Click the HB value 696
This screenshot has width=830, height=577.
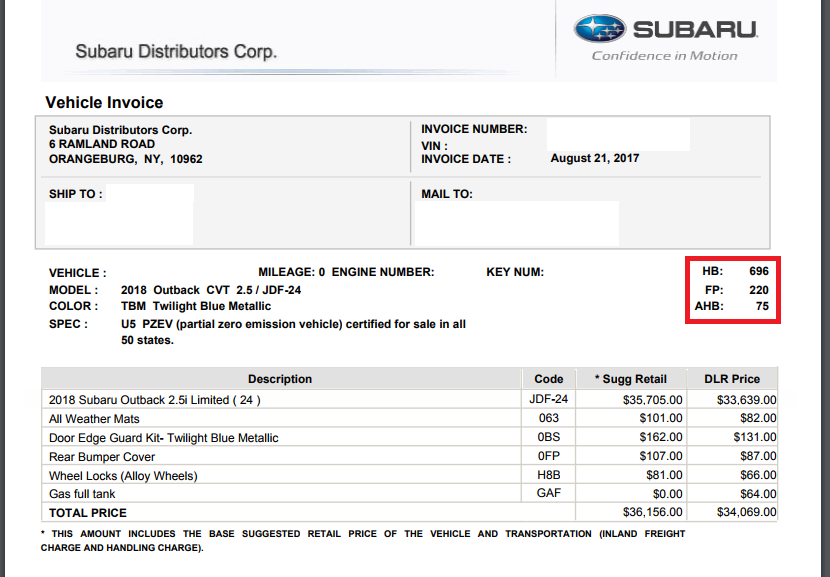pyautogui.click(x=759, y=271)
